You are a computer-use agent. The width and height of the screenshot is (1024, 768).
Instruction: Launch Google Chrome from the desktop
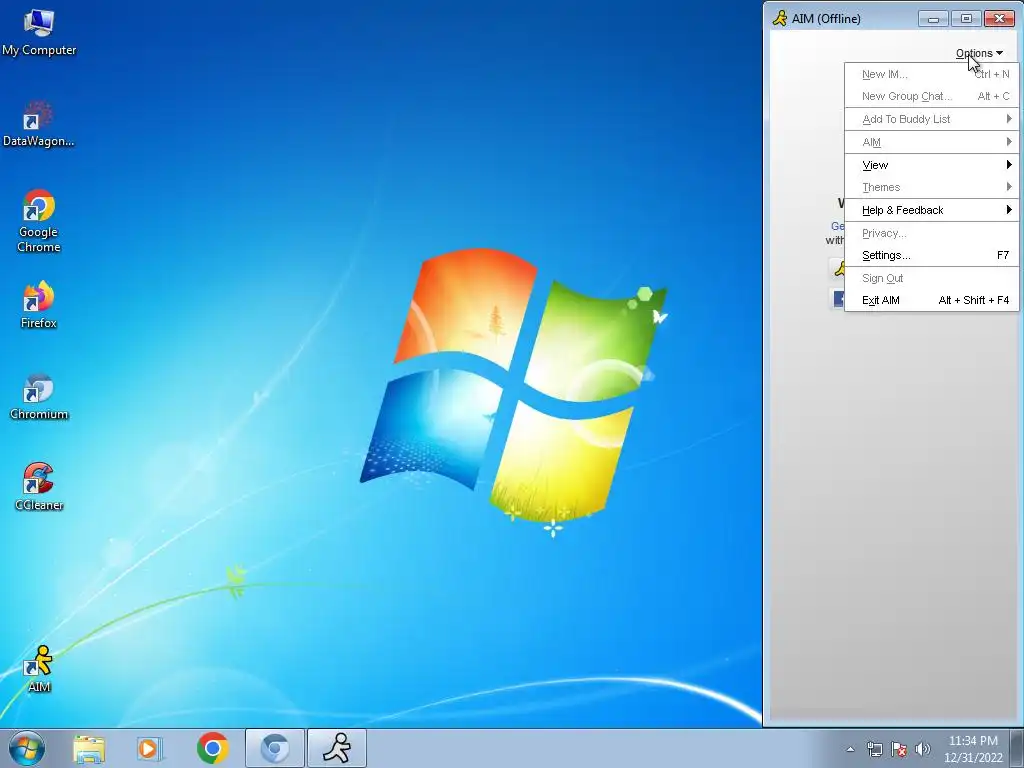39,221
